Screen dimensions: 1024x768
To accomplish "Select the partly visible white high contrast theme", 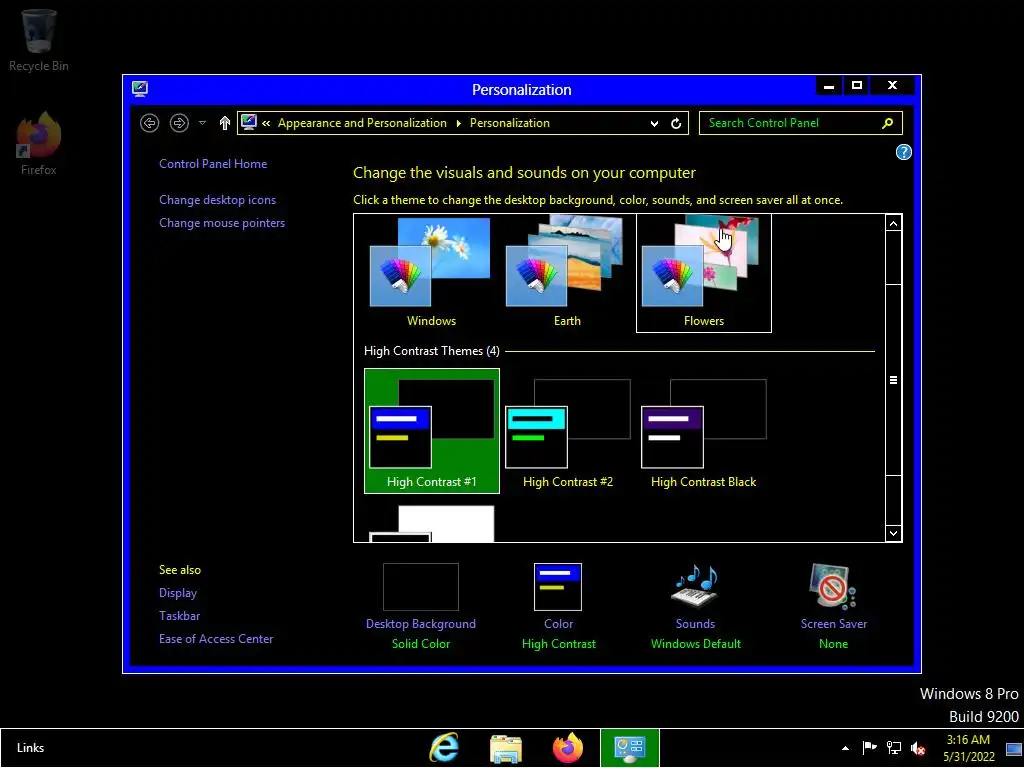I will pos(432,524).
